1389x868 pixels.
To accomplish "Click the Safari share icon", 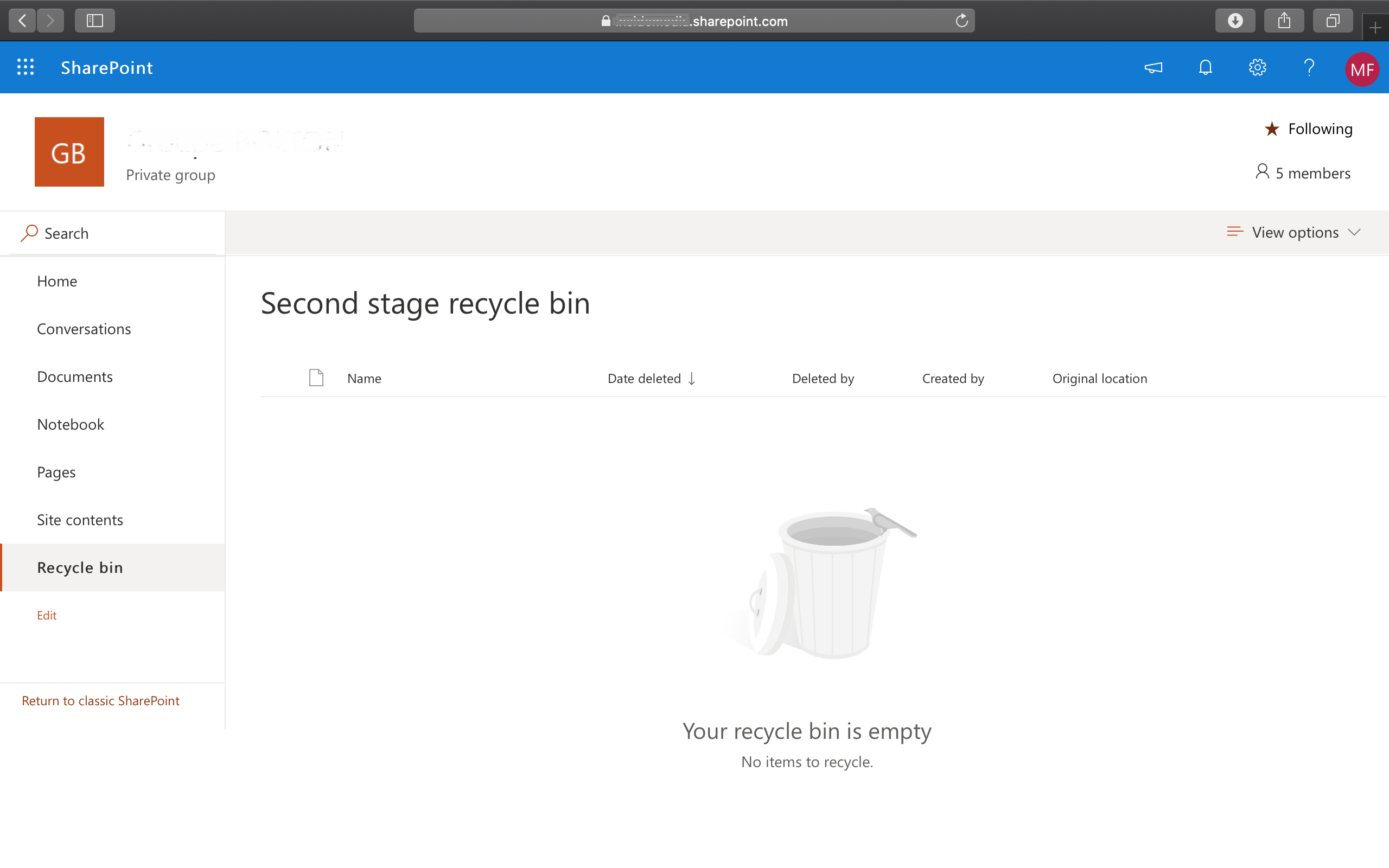I will (x=1284, y=20).
